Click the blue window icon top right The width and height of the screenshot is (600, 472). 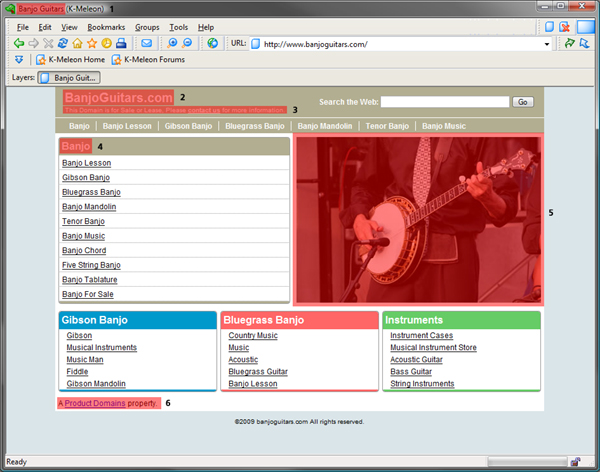585,27
